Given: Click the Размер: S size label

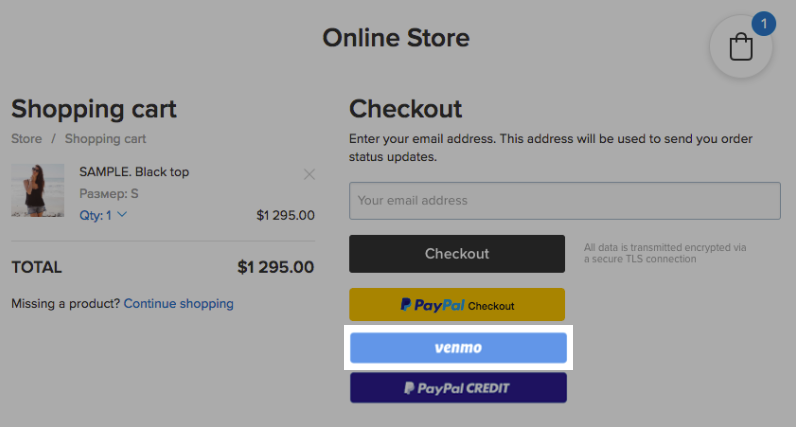Looking at the screenshot, I should 109,193.
